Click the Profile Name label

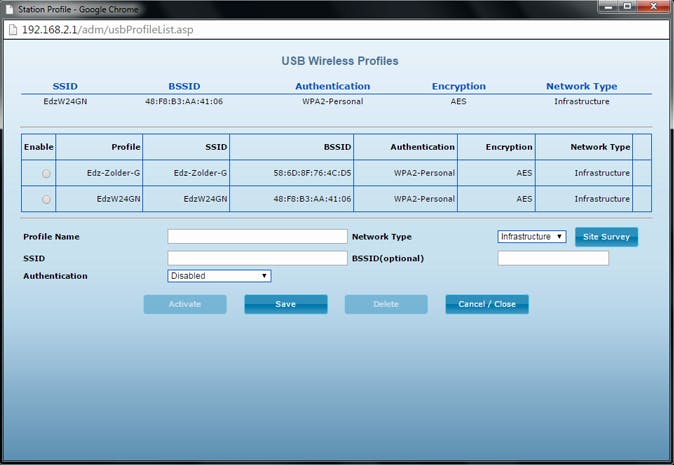pos(51,237)
